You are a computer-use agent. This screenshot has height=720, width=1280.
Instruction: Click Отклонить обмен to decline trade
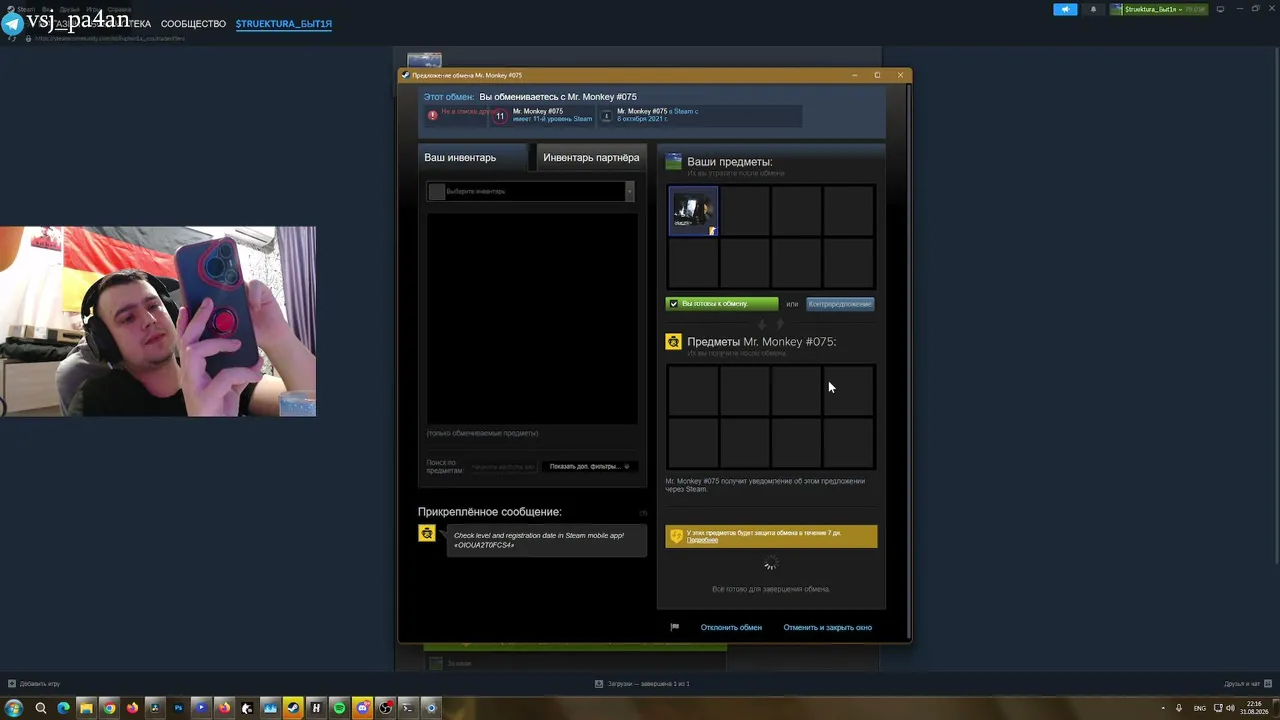[731, 627]
